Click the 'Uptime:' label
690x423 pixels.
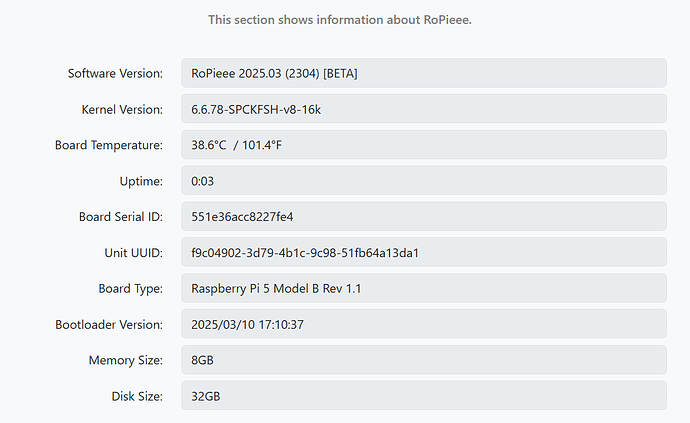(x=141, y=181)
